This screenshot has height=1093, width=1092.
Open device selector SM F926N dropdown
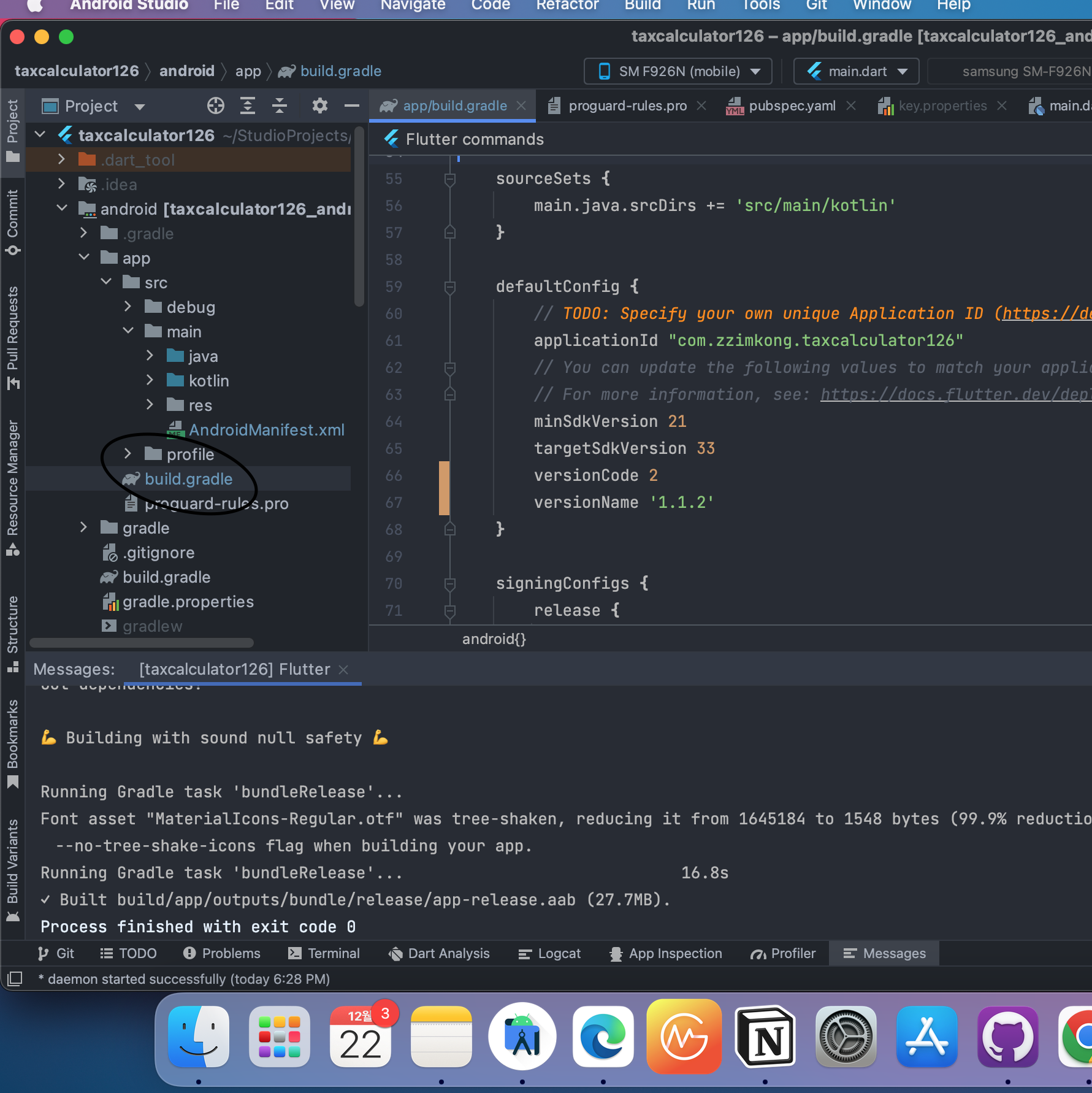click(678, 71)
